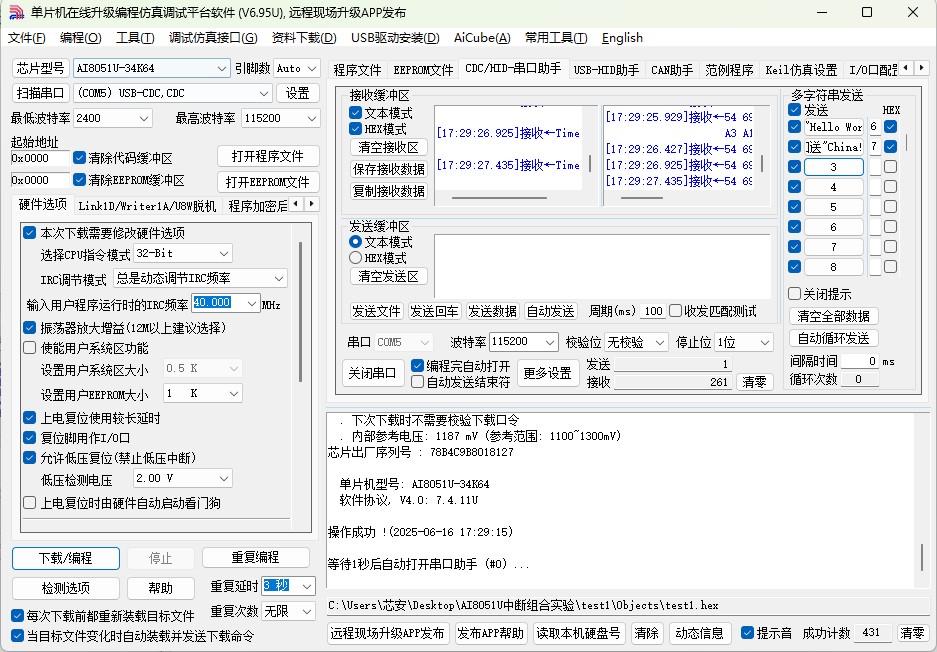937x652 pixels.
Task: Click the log output vertical scrollbar
Action: (922, 556)
